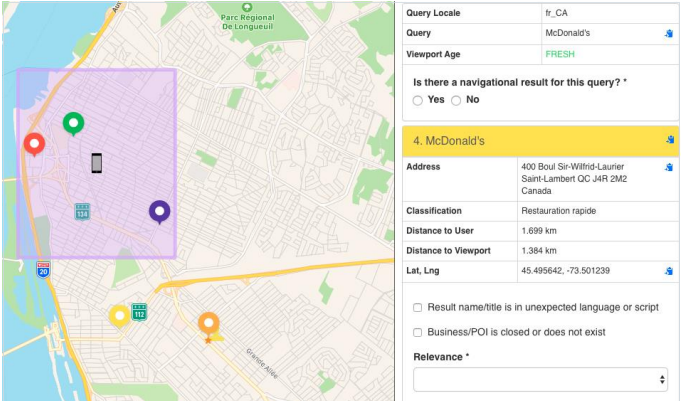Check result name in unexpected language

(418, 307)
